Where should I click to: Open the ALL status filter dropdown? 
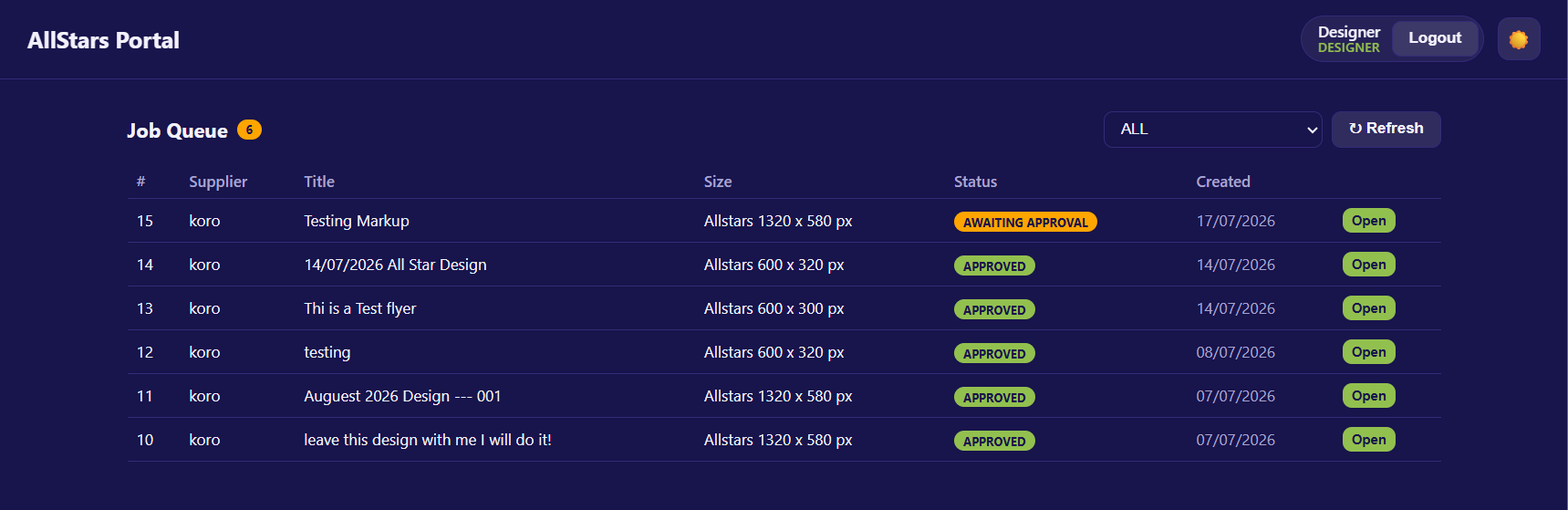point(1213,130)
